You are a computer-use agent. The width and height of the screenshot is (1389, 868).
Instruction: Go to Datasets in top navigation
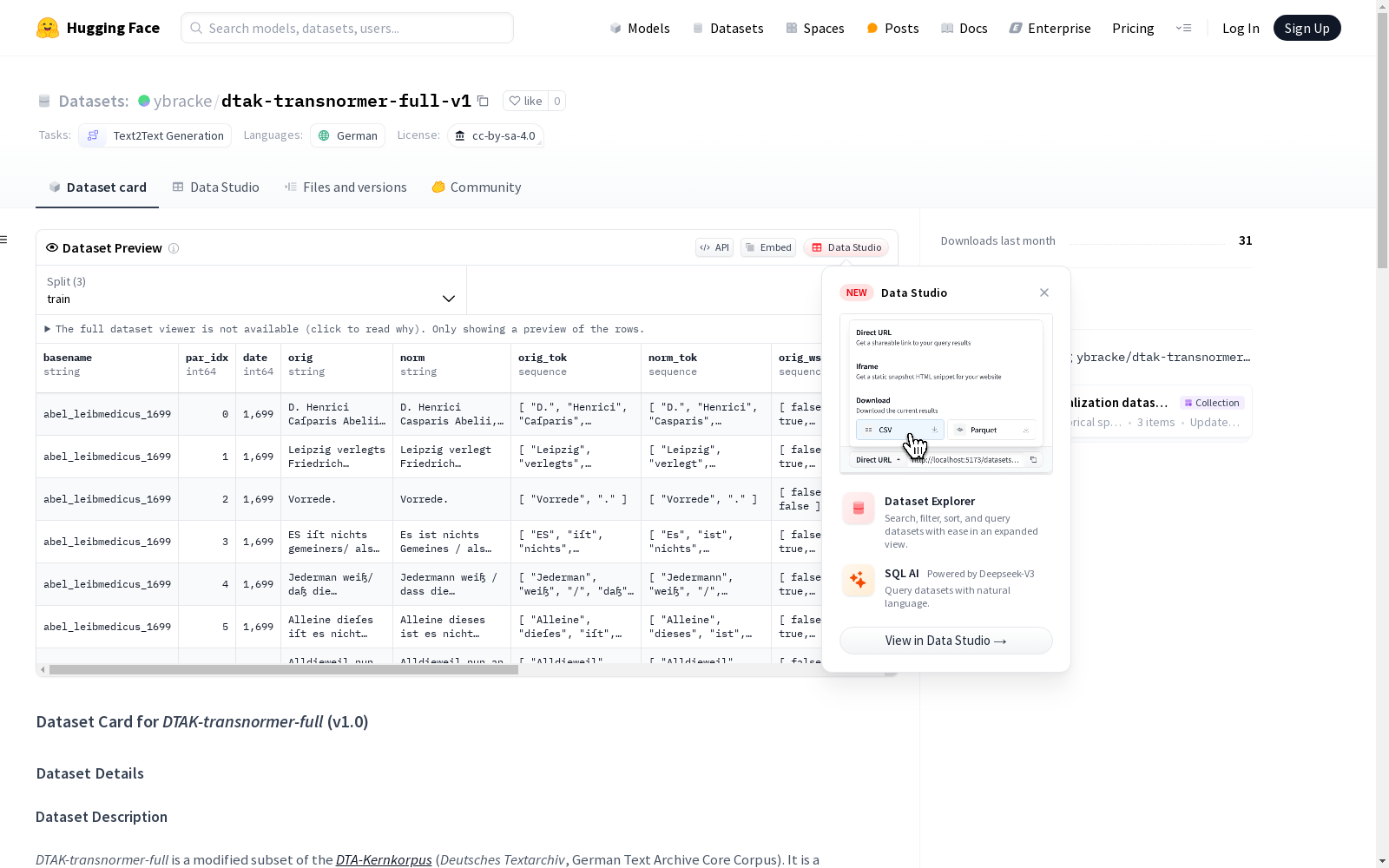pos(727,28)
